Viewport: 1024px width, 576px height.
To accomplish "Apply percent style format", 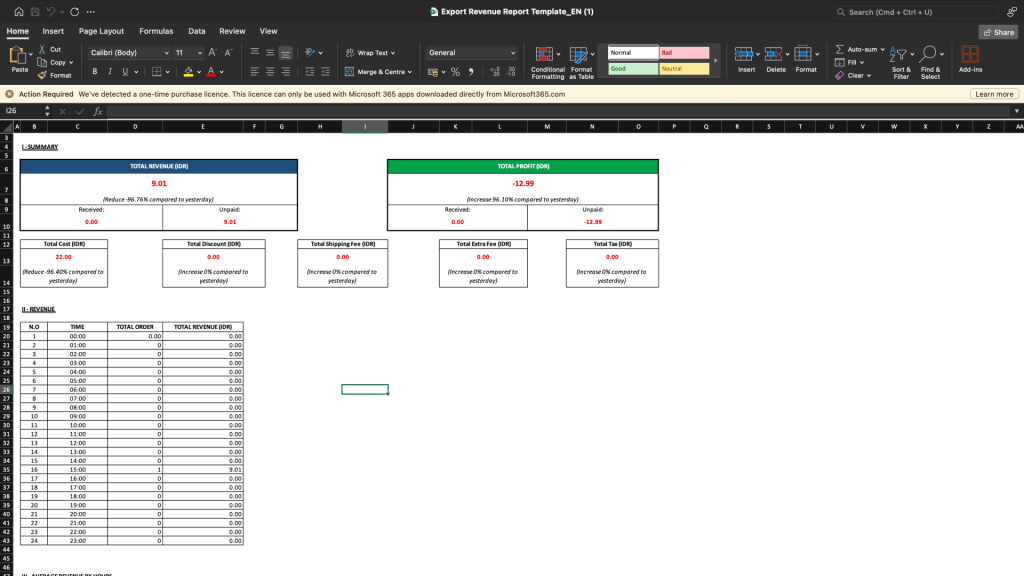I will tap(455, 72).
